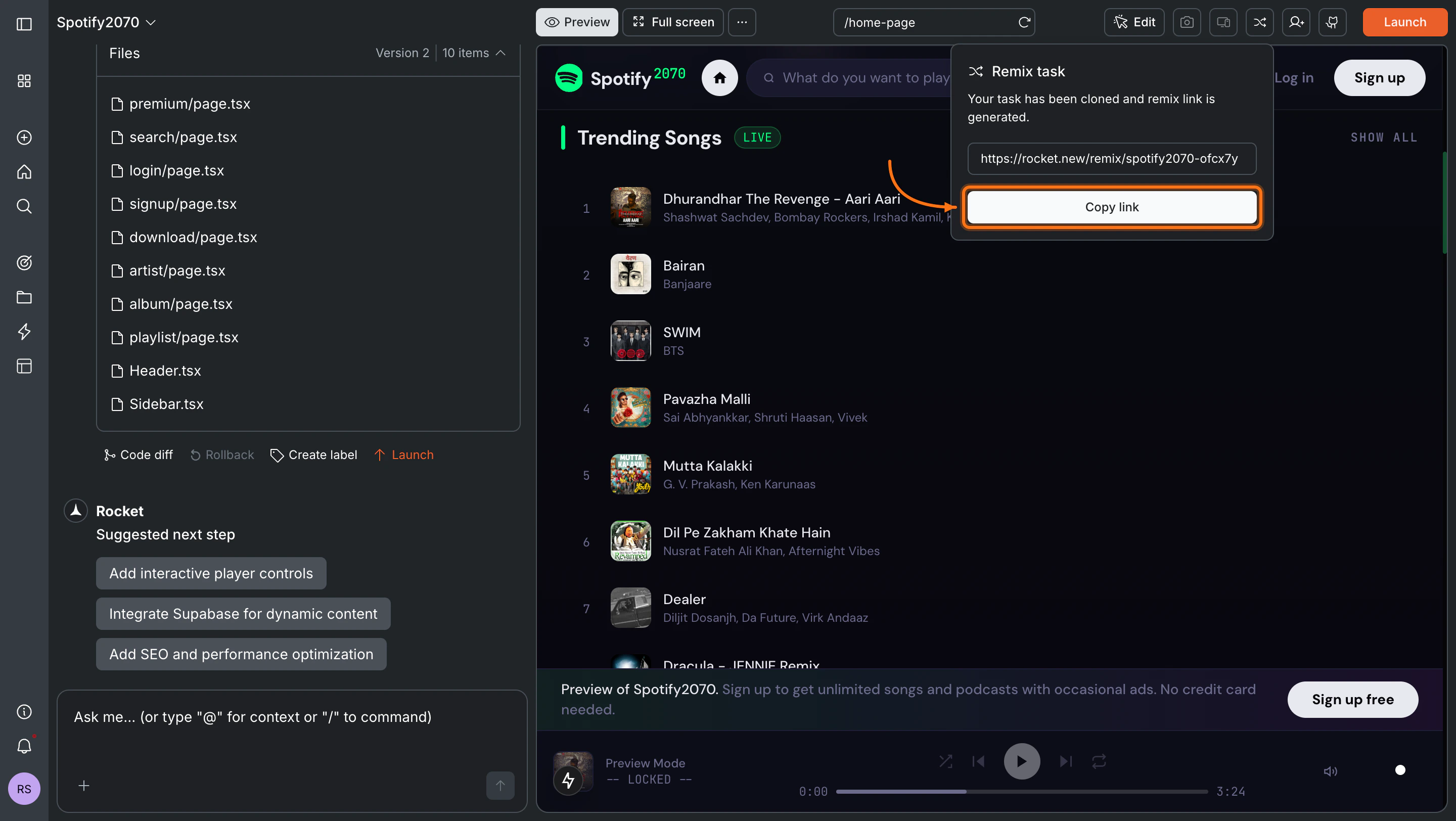The width and height of the screenshot is (1456, 821).
Task: Select the search icon in the left sidebar
Action: point(24,206)
